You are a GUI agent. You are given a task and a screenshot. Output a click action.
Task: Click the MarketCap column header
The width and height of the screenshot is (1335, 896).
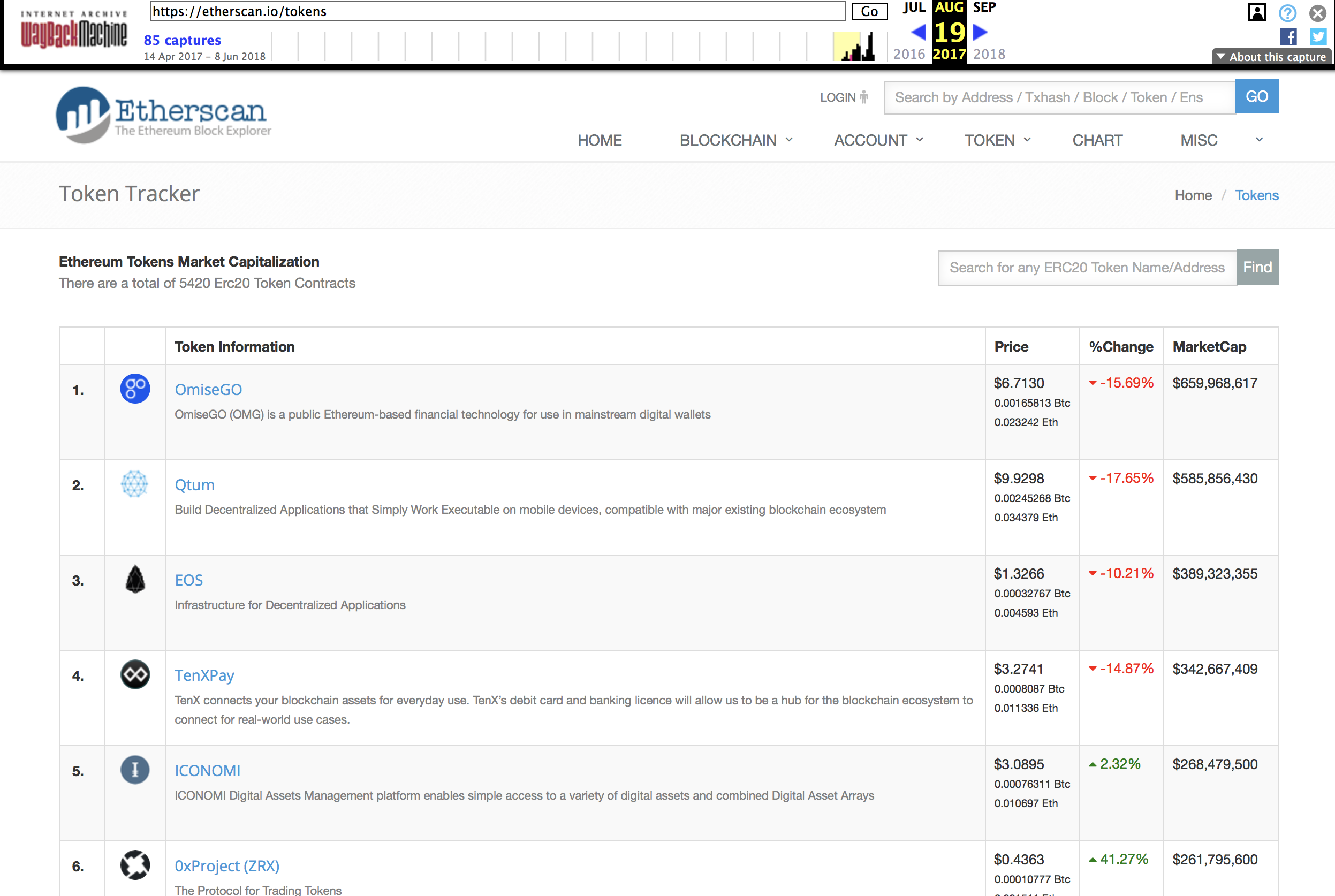pos(1209,346)
